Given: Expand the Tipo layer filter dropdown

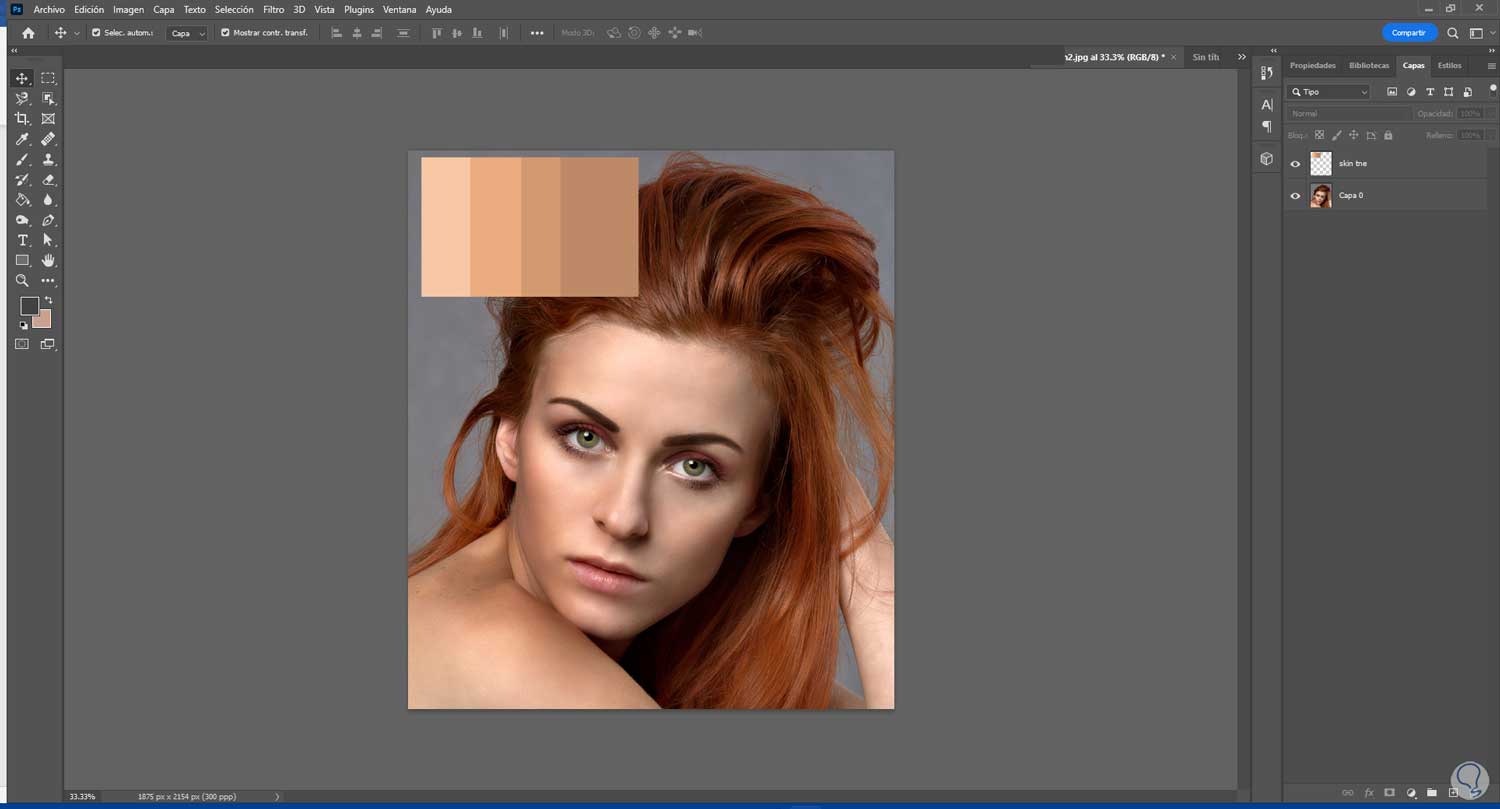Looking at the screenshot, I should pyautogui.click(x=1330, y=92).
